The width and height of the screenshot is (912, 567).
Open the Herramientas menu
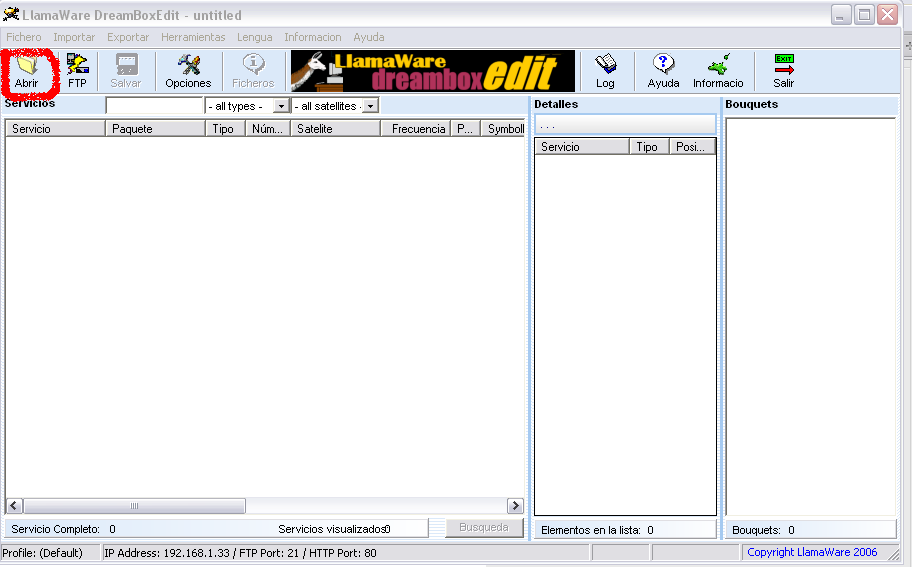[193, 37]
